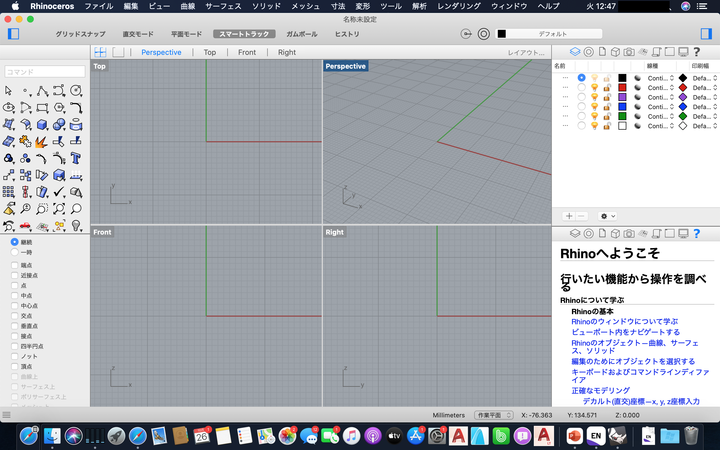Image resolution: width=720 pixels, height=450 pixels.
Task: Select the Rectangle drawing tool
Action: [x=42, y=108]
